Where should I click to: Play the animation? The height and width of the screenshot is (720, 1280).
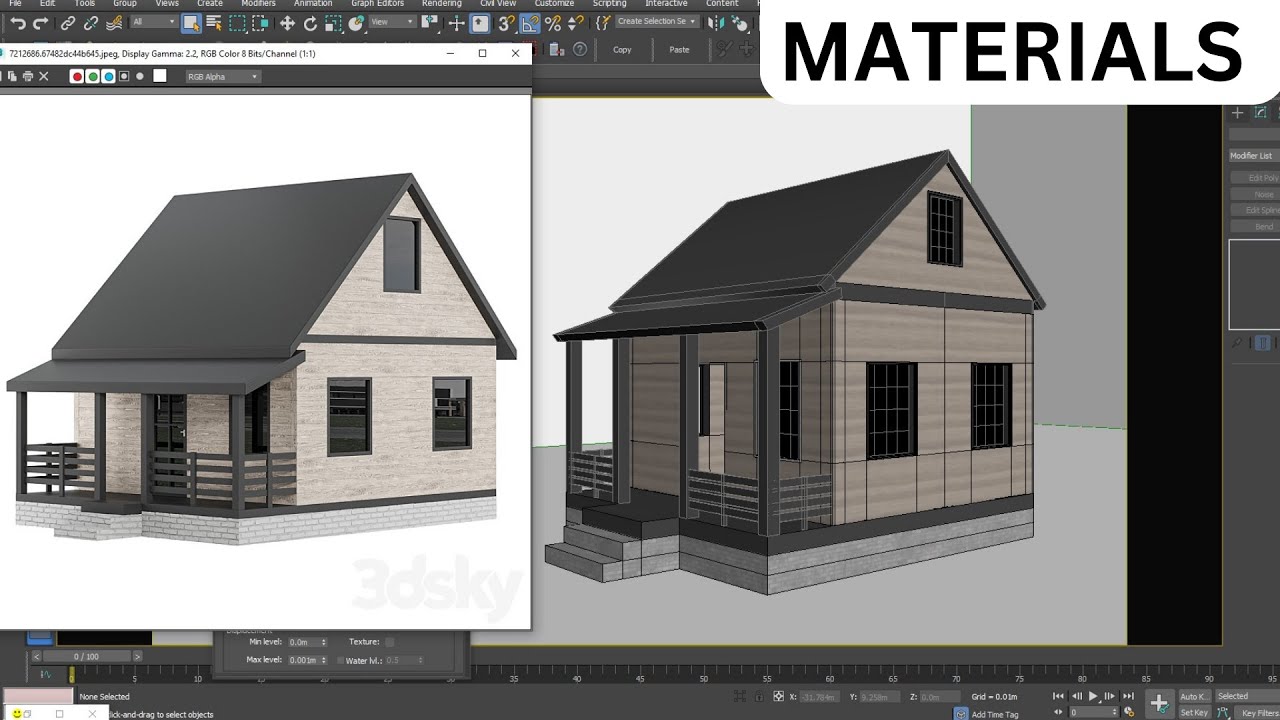[x=1093, y=696]
